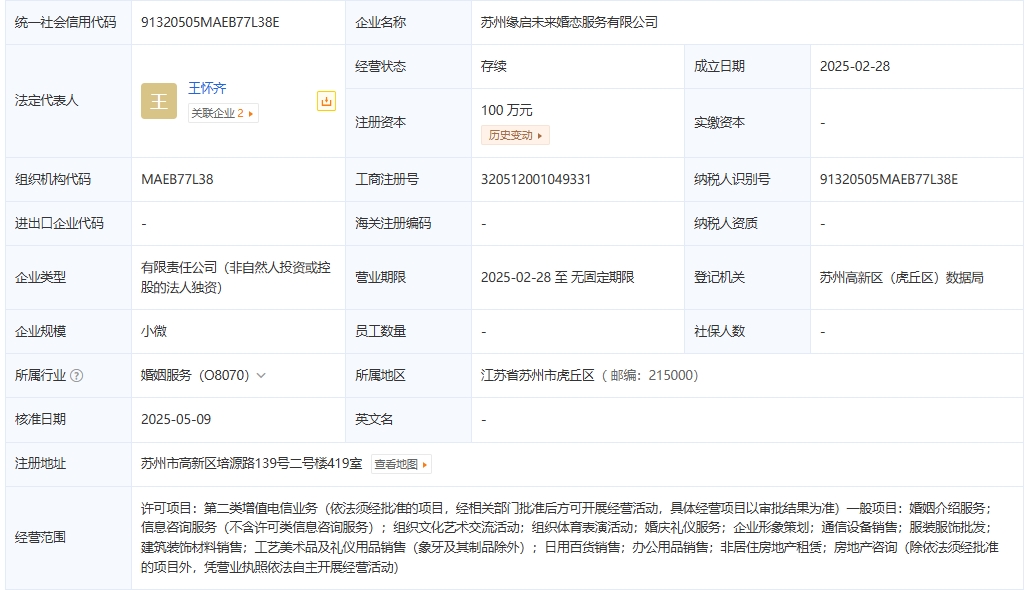Click the taxpayer ID value in 纳税人识别号 row

pos(888,179)
